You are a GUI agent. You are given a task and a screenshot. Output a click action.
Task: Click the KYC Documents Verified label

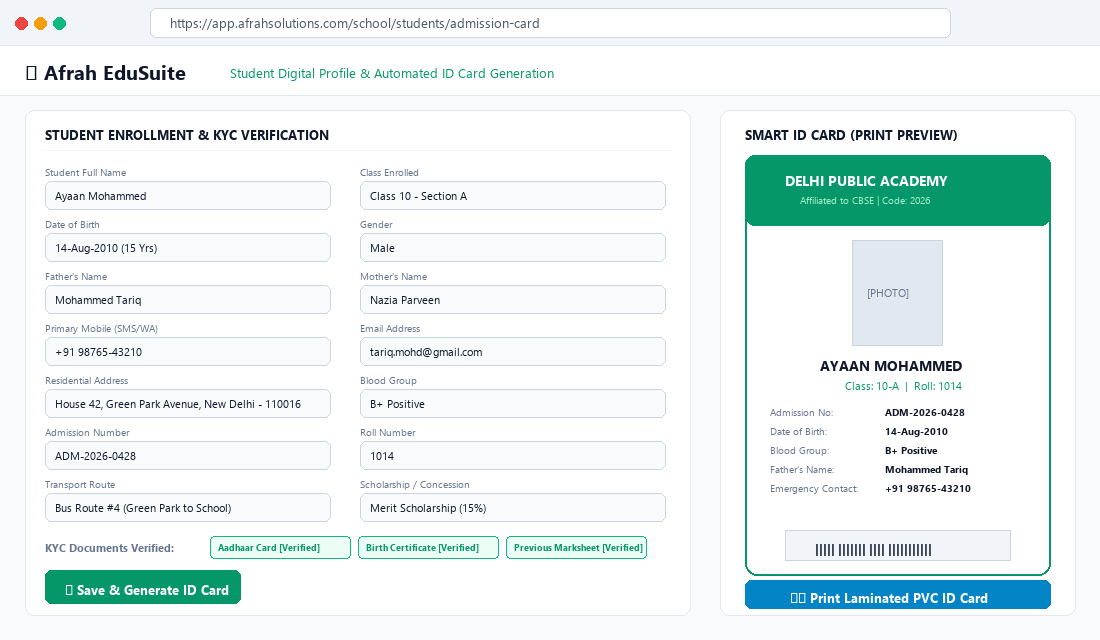click(109, 548)
